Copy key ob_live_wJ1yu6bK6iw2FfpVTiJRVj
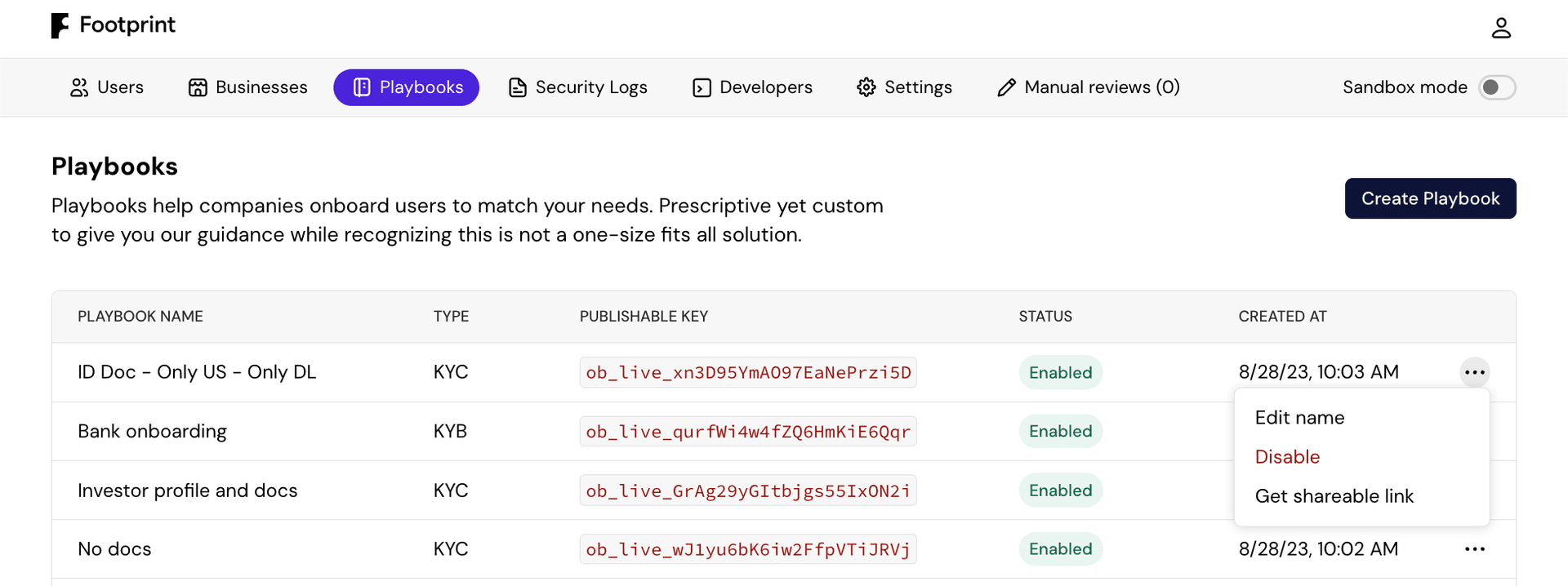Image resolution: width=1568 pixels, height=586 pixels. [748, 549]
